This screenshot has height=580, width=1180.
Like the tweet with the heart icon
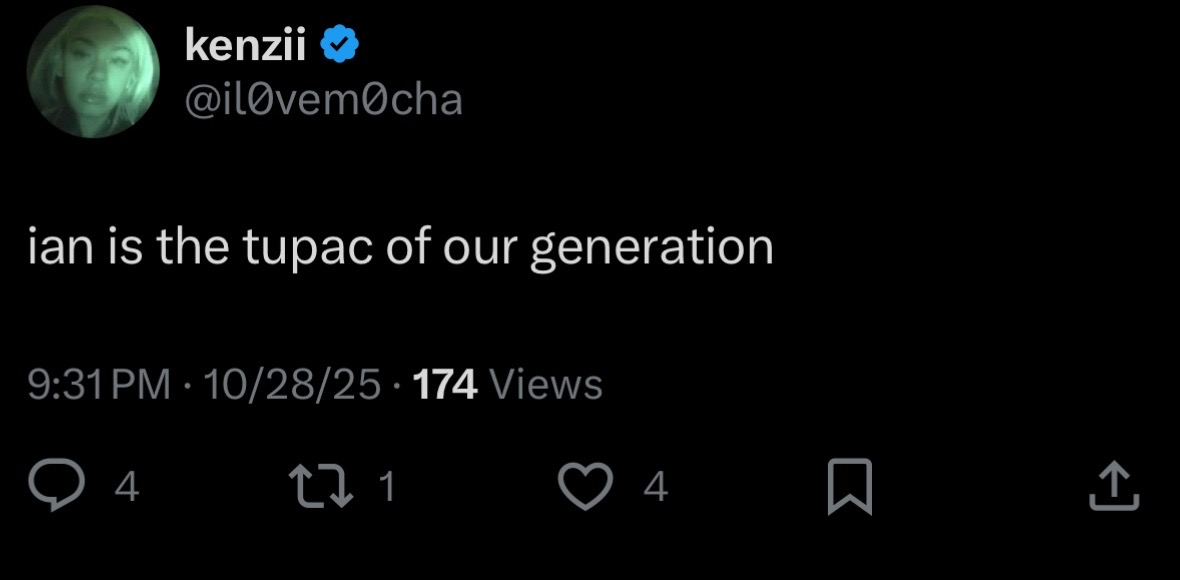(x=585, y=486)
